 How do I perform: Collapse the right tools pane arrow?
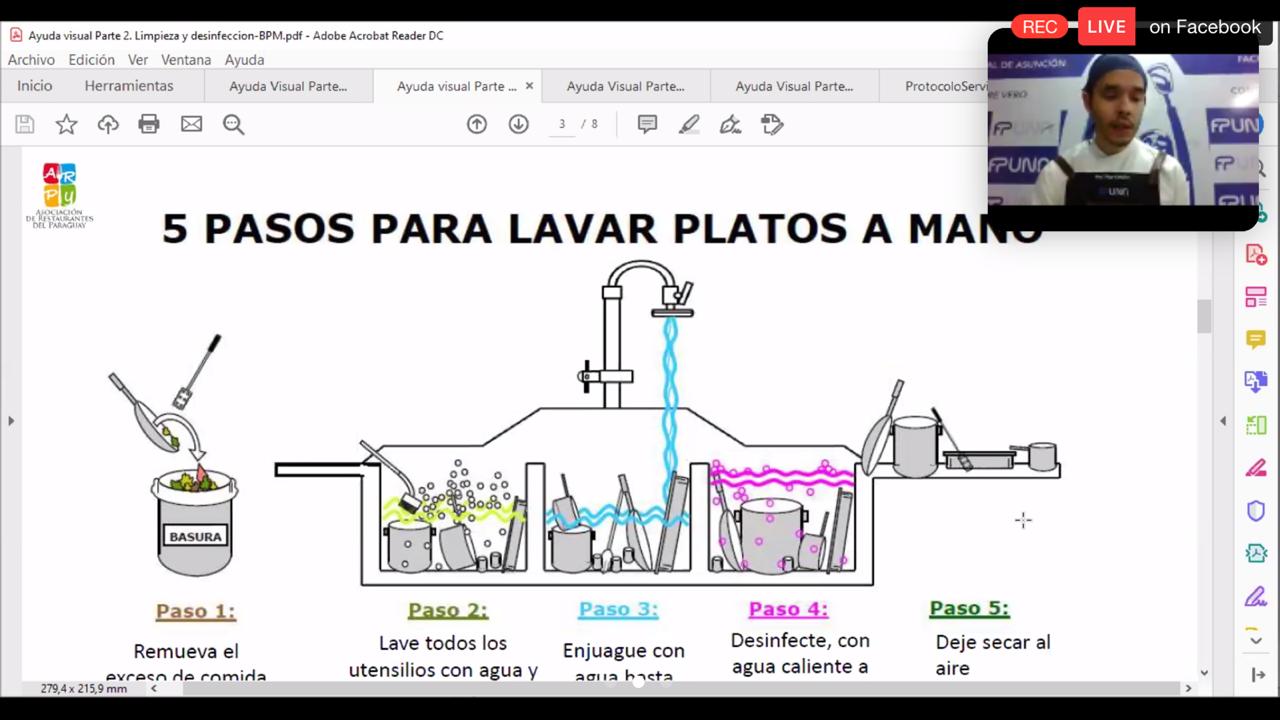1223,421
